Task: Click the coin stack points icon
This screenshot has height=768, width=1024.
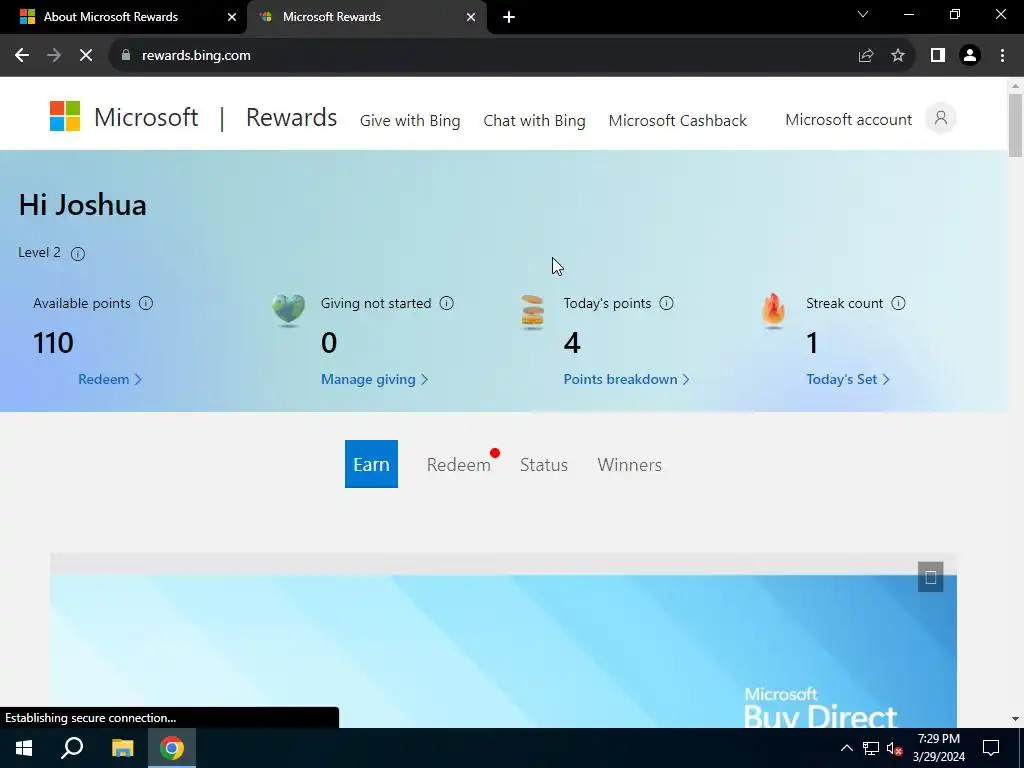Action: (532, 312)
